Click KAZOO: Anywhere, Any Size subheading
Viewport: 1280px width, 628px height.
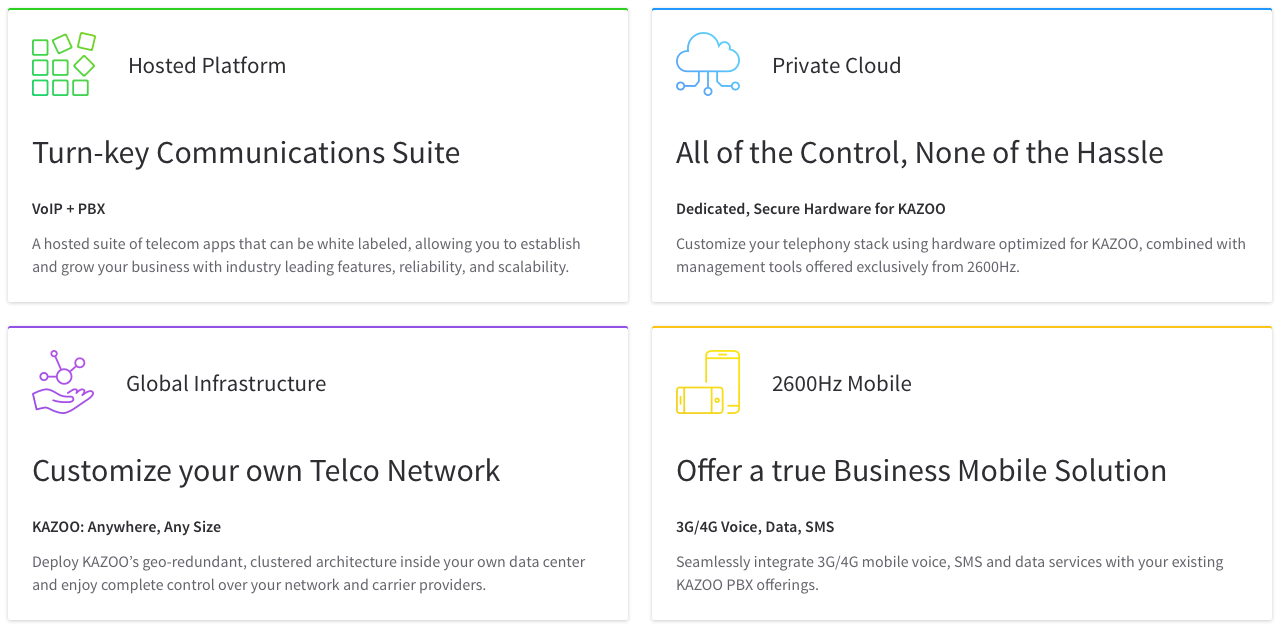(126, 527)
